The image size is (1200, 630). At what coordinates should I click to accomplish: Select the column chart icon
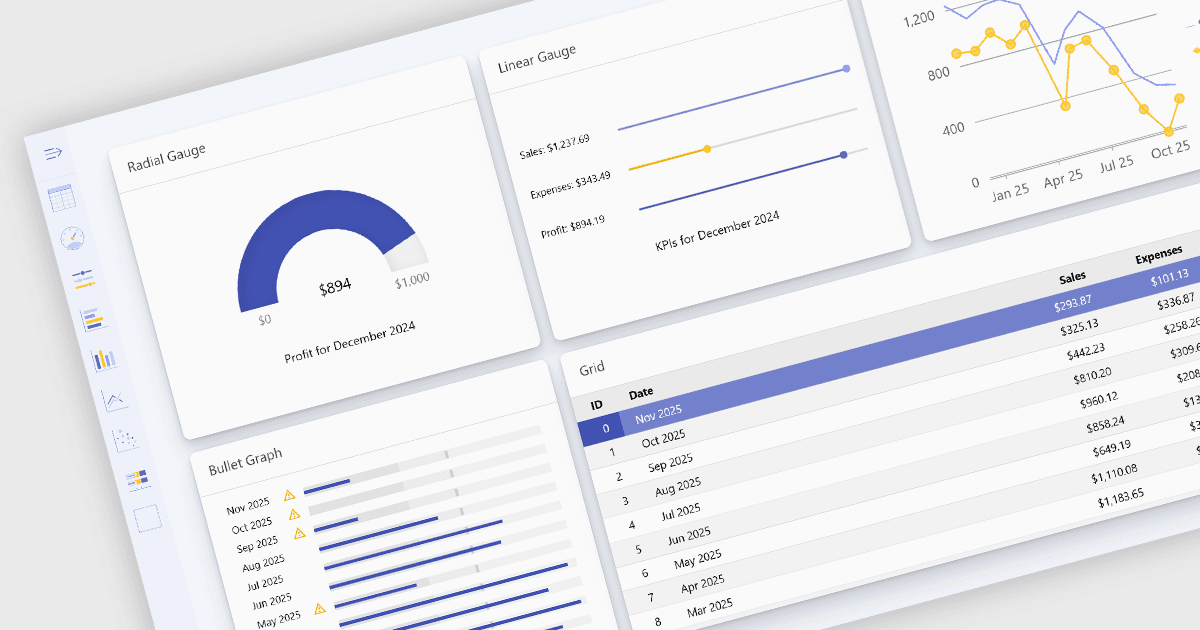(x=103, y=360)
